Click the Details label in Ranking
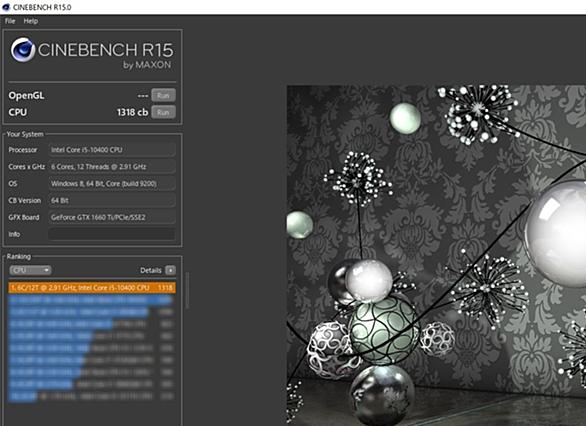The image size is (586, 426). 151,270
